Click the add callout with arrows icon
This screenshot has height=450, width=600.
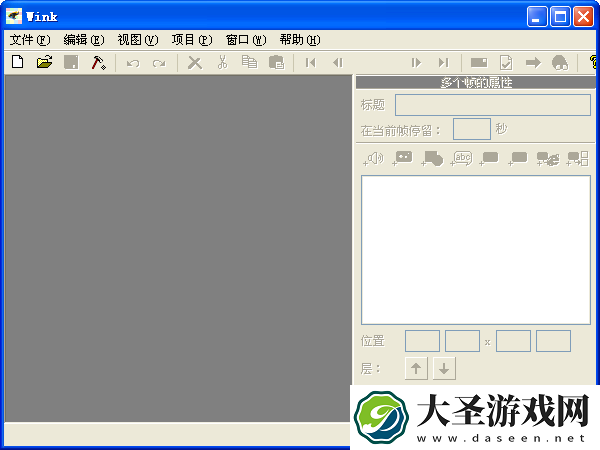[403, 158]
